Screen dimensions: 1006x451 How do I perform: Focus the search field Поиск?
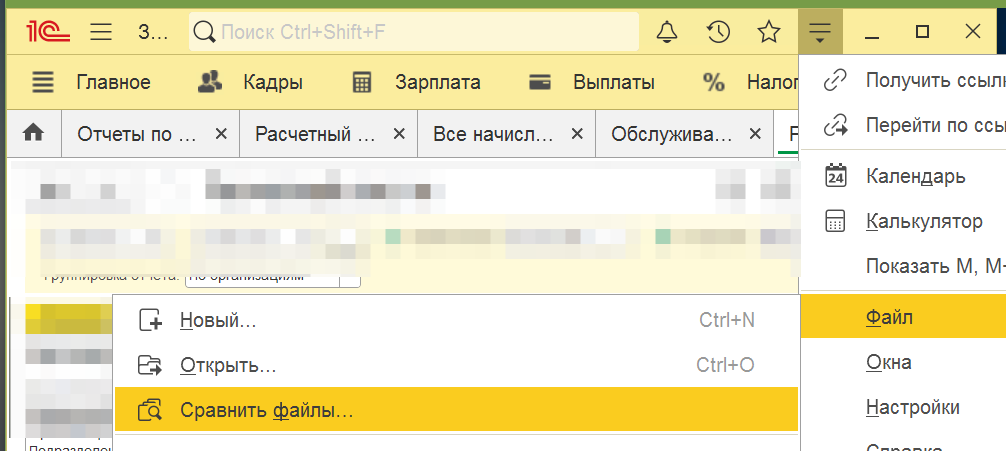(414, 31)
